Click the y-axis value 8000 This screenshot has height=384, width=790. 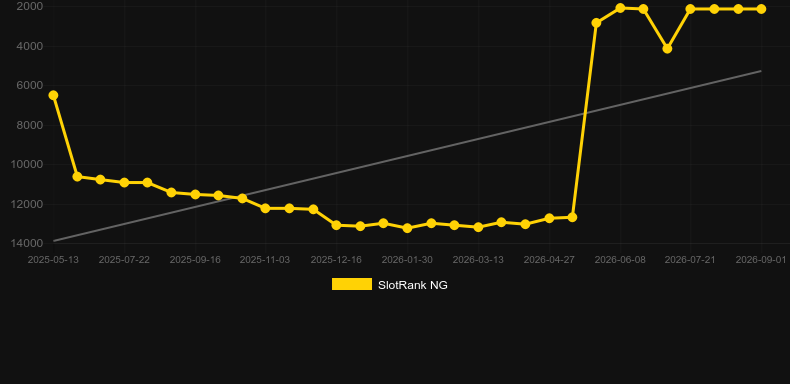point(30,125)
